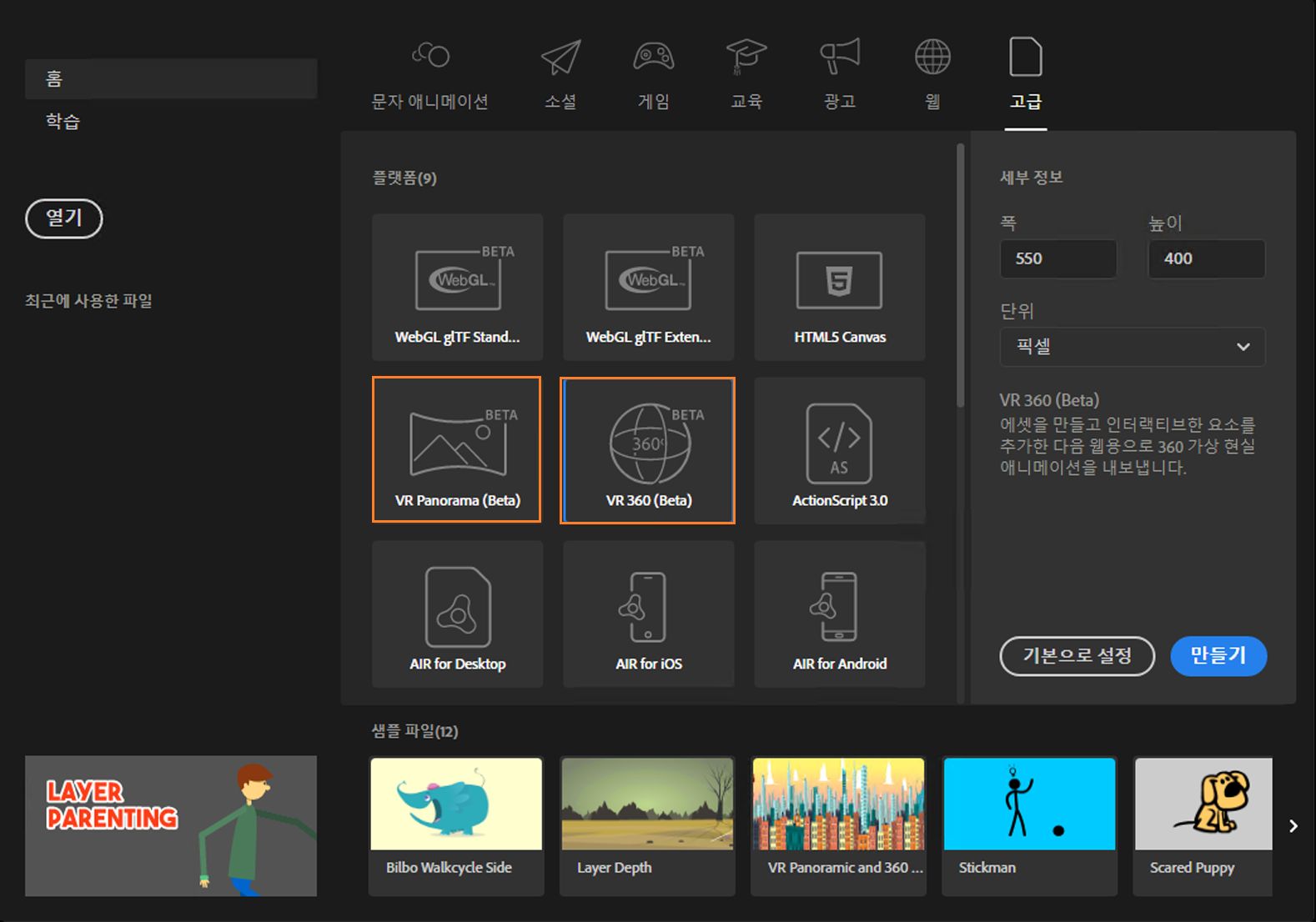Click the 폭 width input field
The width and height of the screenshot is (1316, 922).
click(1058, 258)
